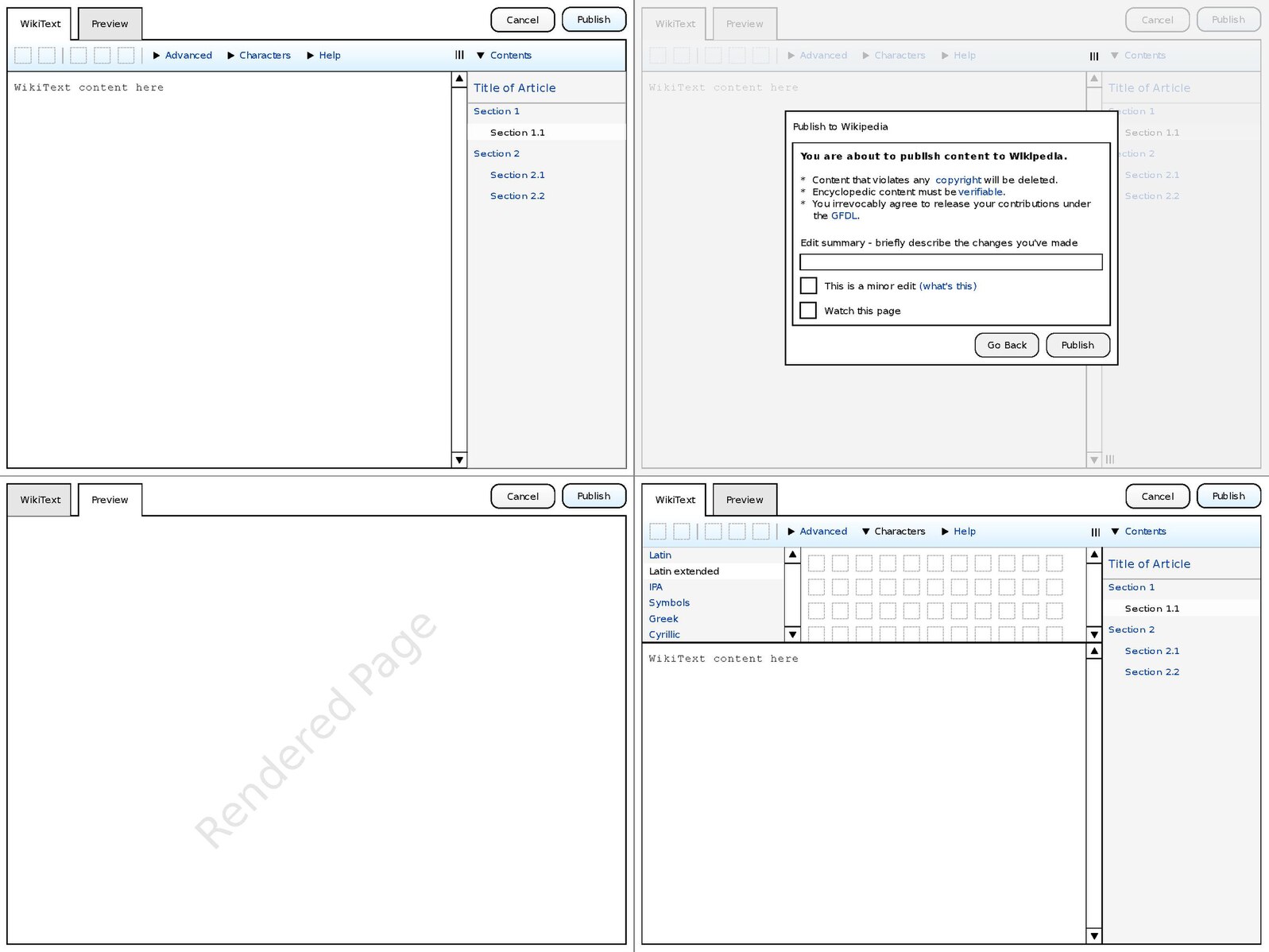Select 'Symbols' in the character category list
This screenshot has height=952, width=1269.
(x=714, y=602)
